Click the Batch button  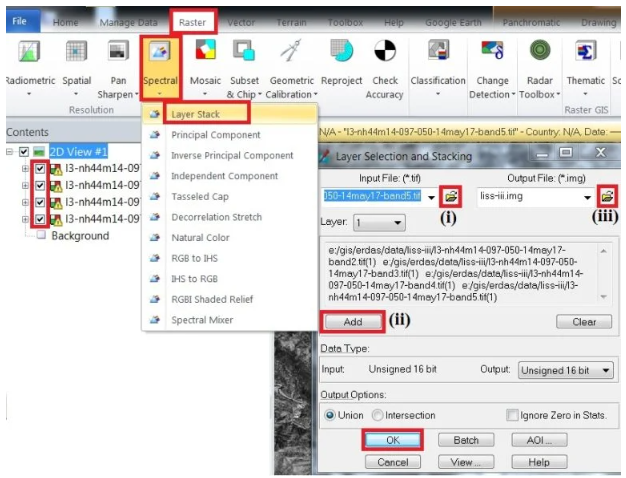pos(466,440)
